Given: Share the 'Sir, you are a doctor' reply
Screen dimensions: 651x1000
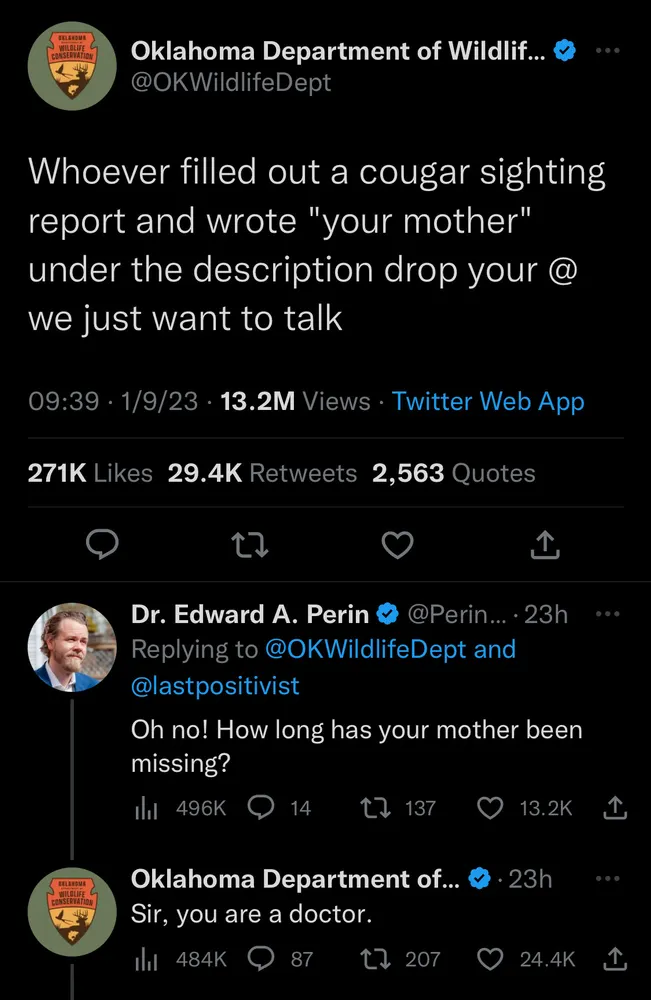Looking at the screenshot, I should pyautogui.click(x=616, y=959).
